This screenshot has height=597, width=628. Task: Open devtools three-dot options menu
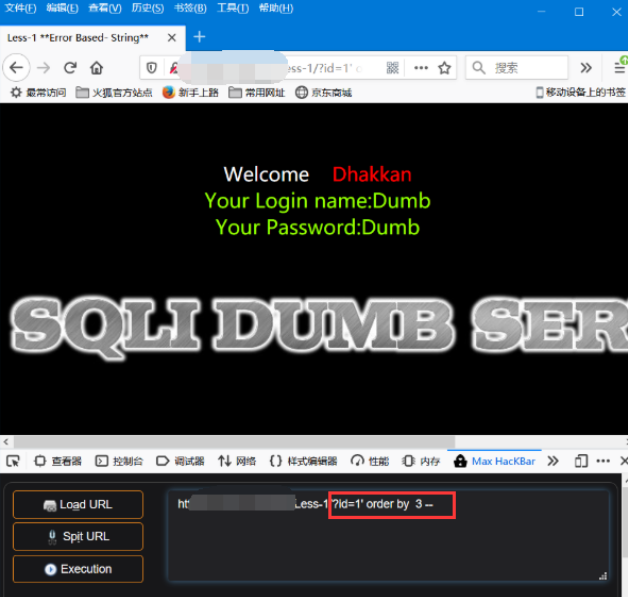point(603,461)
